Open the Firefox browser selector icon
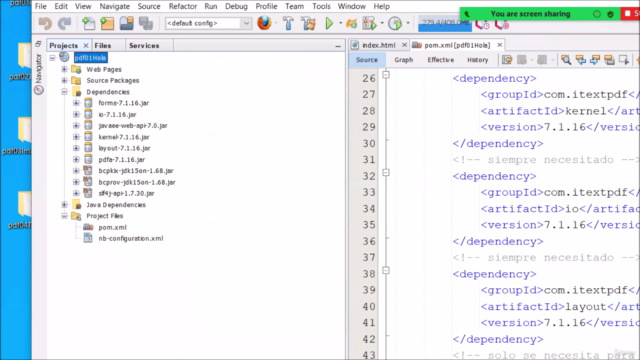640x360 pixels. 264,23
